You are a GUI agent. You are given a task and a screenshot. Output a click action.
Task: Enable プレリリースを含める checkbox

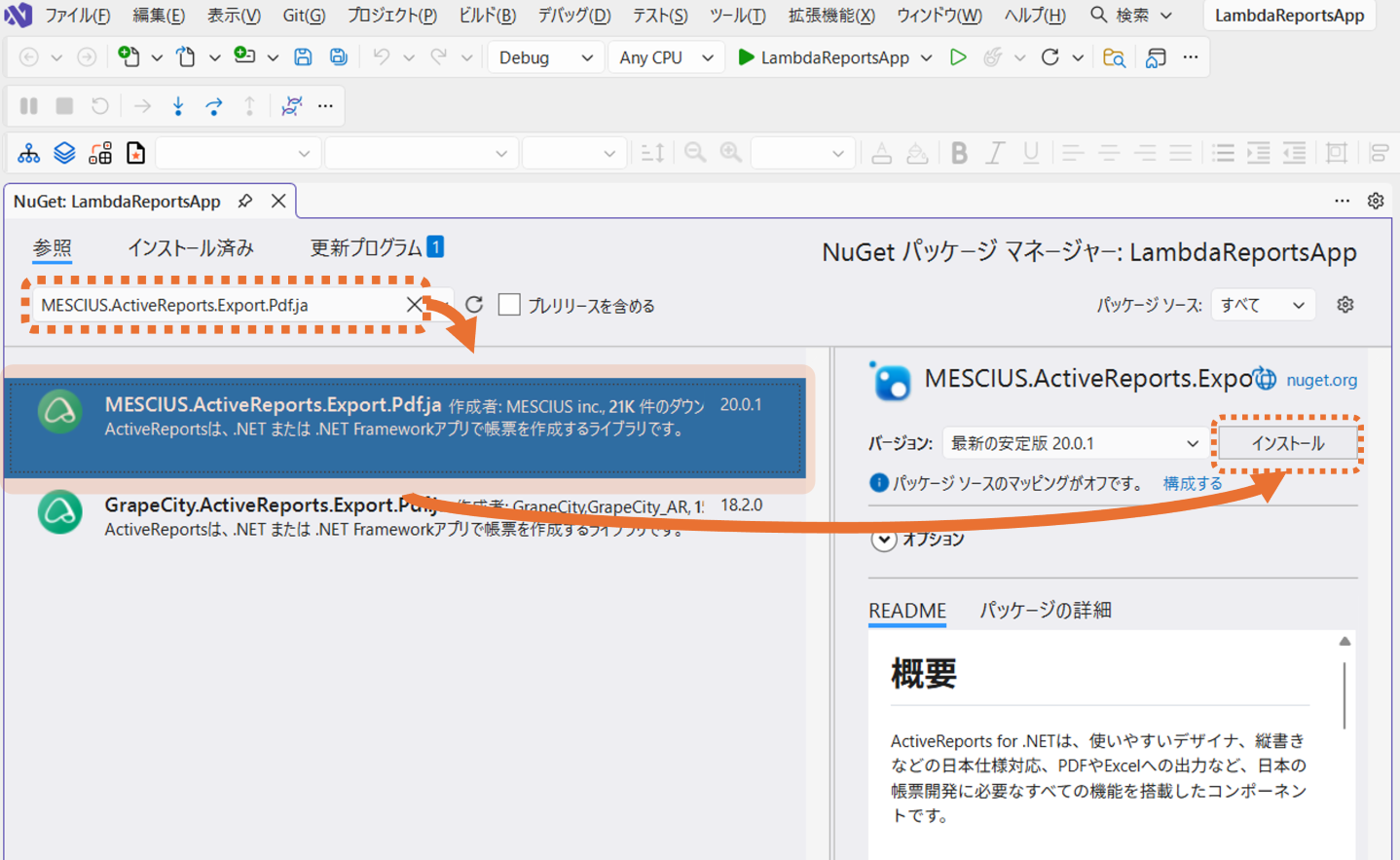tap(509, 305)
